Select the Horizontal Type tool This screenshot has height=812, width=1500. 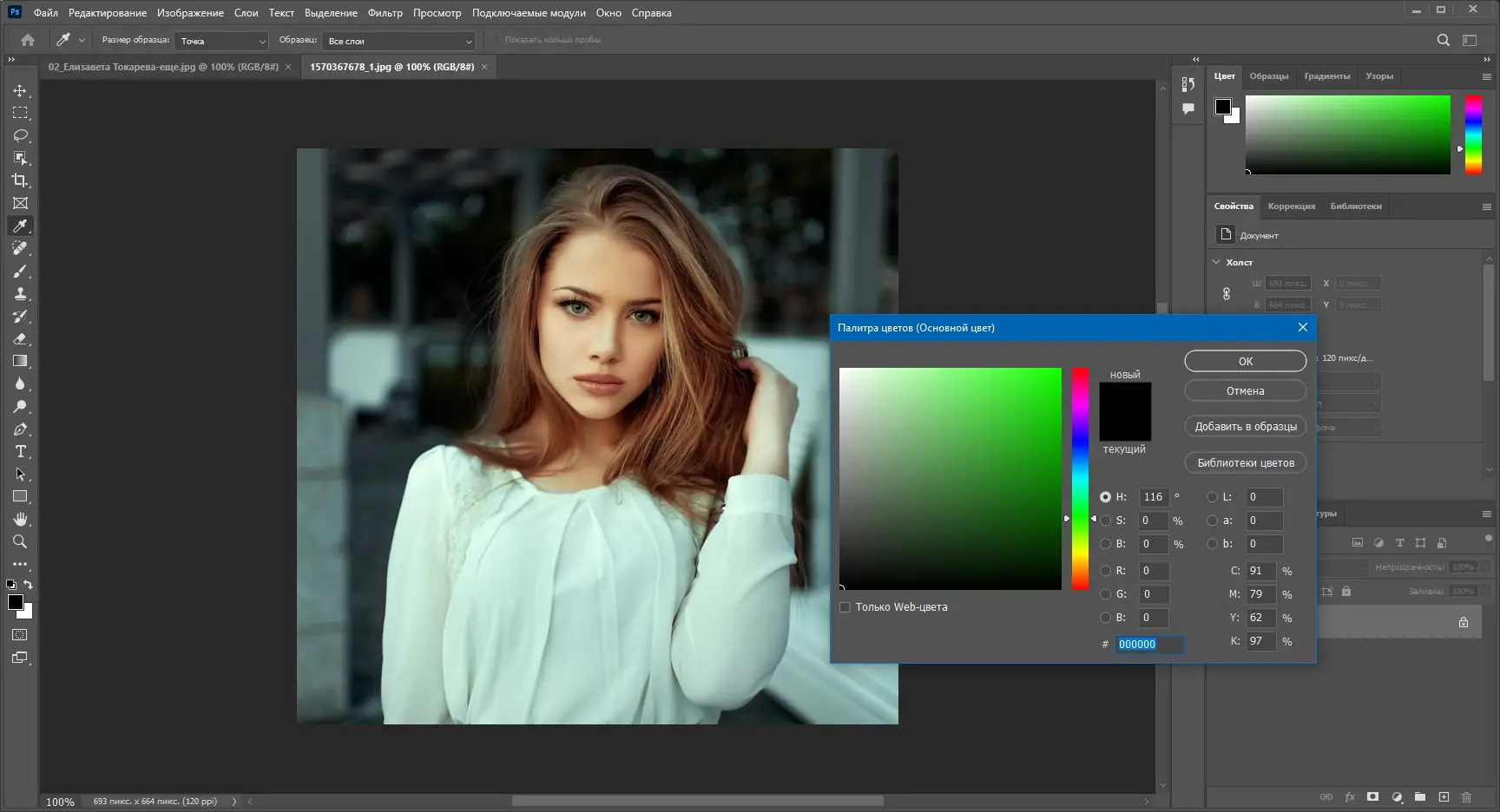pos(20,452)
